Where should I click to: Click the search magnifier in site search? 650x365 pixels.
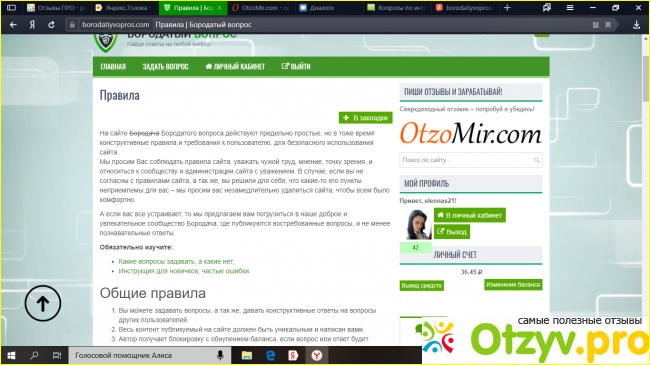coord(536,160)
